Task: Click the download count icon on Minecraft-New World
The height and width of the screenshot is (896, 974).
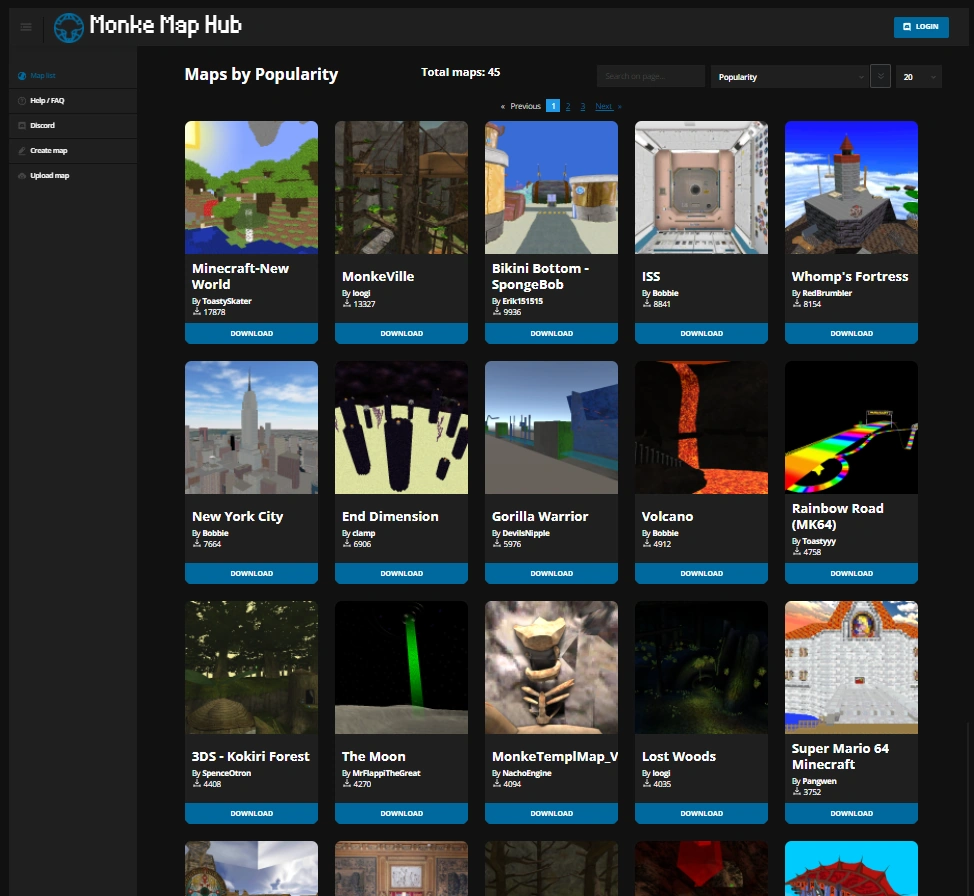Action: tap(195, 312)
